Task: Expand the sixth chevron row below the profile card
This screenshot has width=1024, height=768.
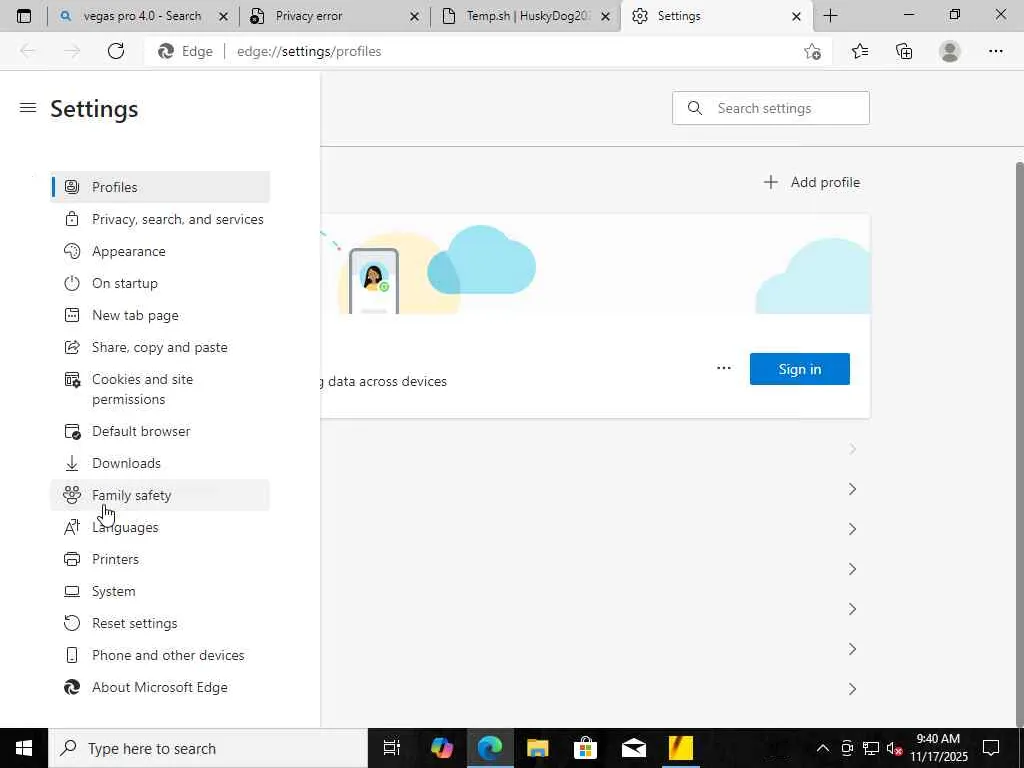Action: pyautogui.click(x=852, y=649)
